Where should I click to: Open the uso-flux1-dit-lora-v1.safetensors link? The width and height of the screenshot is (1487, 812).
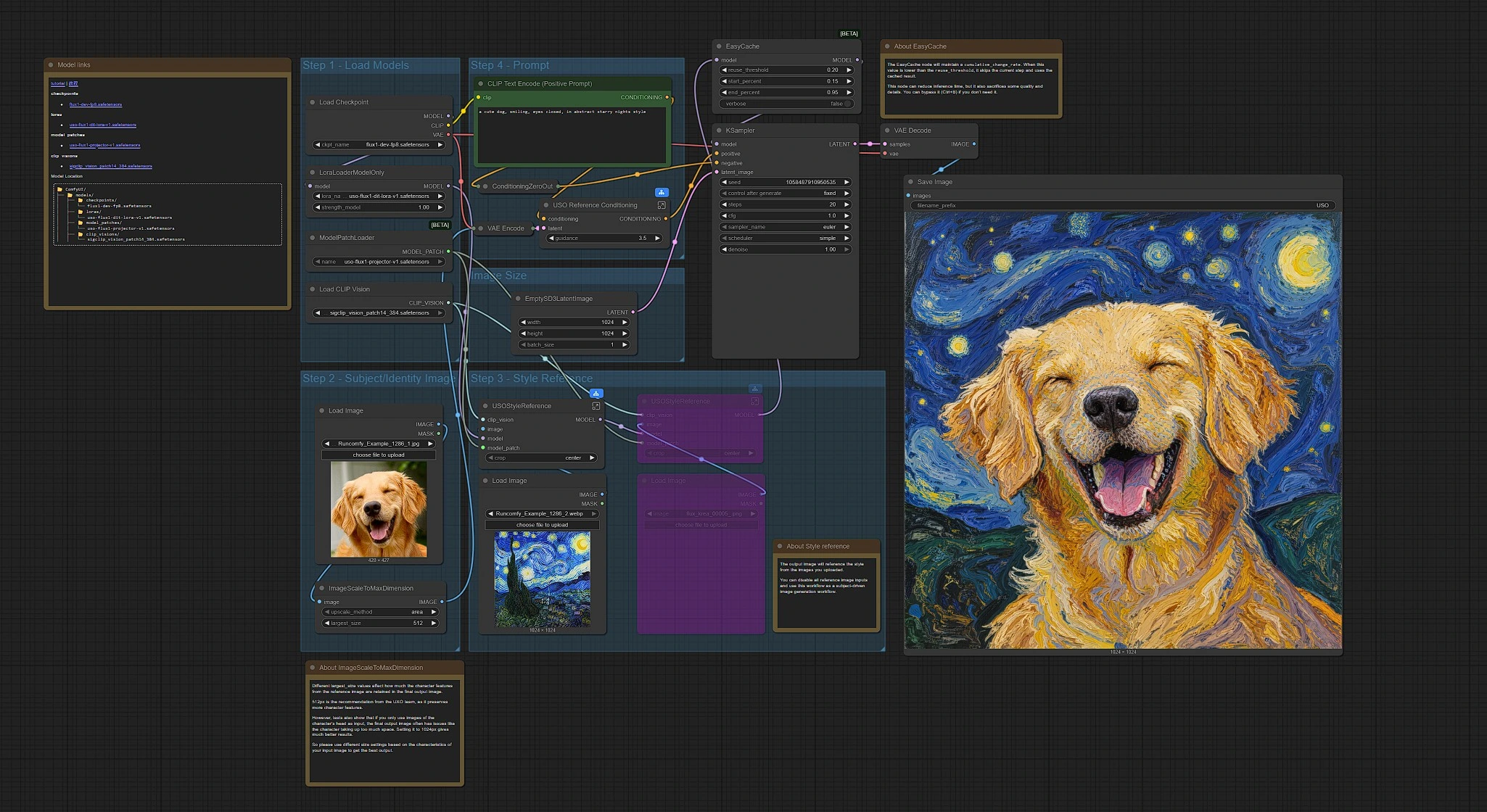[x=103, y=125]
